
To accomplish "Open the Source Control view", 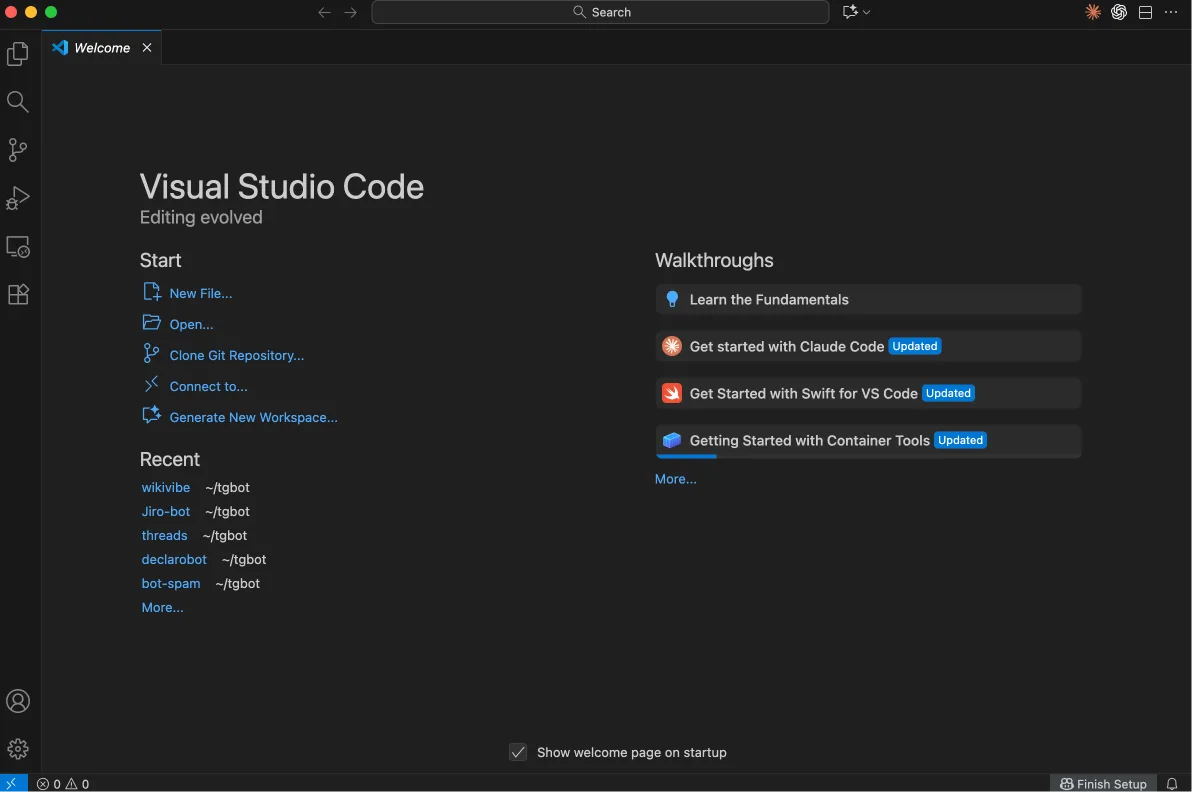I will point(18,150).
